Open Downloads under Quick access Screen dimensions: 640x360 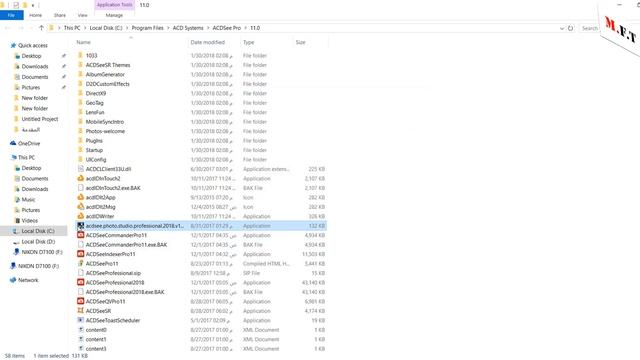point(35,66)
